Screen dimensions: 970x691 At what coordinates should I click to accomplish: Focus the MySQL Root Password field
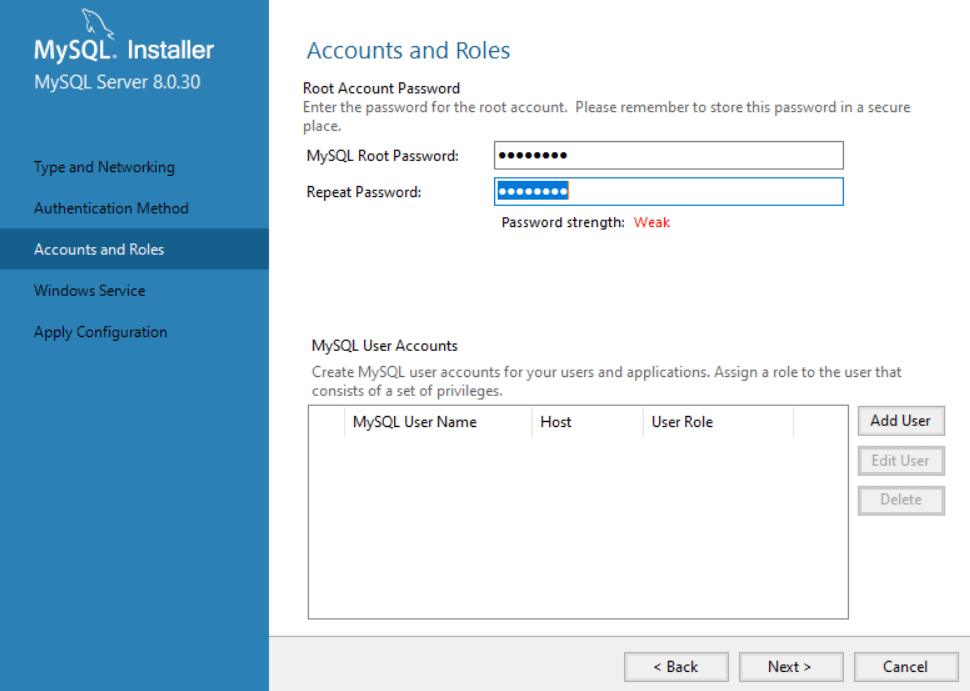669,155
